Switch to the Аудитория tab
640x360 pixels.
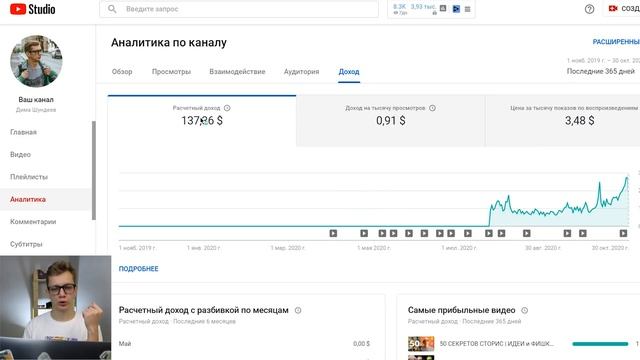[x=302, y=71]
